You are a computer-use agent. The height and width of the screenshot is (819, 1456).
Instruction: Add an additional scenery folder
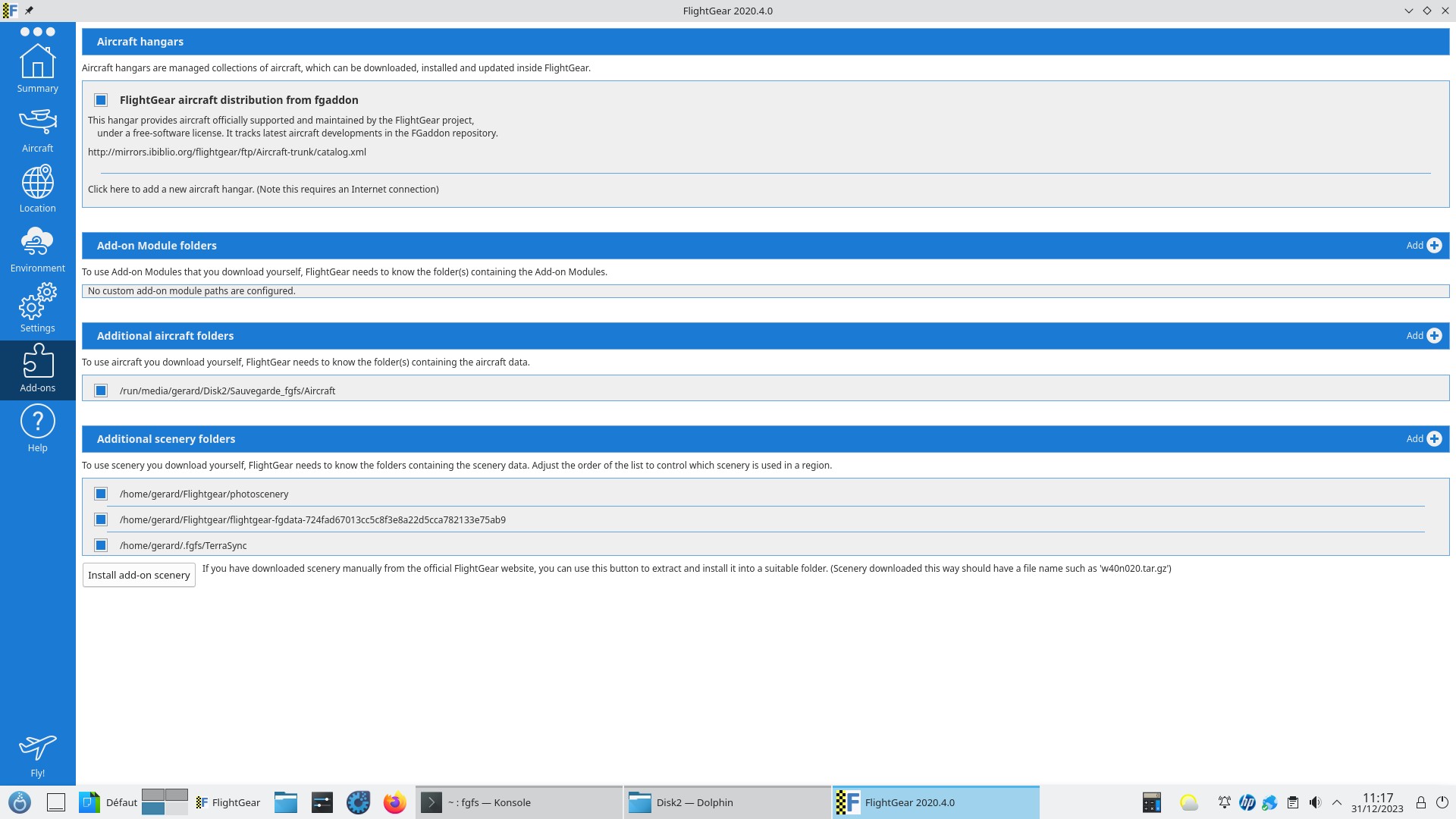coord(1423,439)
